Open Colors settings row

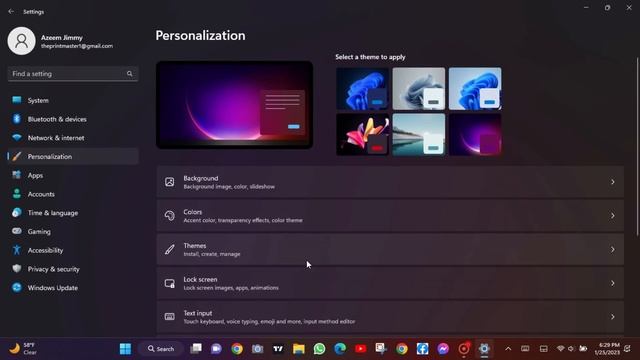(x=390, y=216)
